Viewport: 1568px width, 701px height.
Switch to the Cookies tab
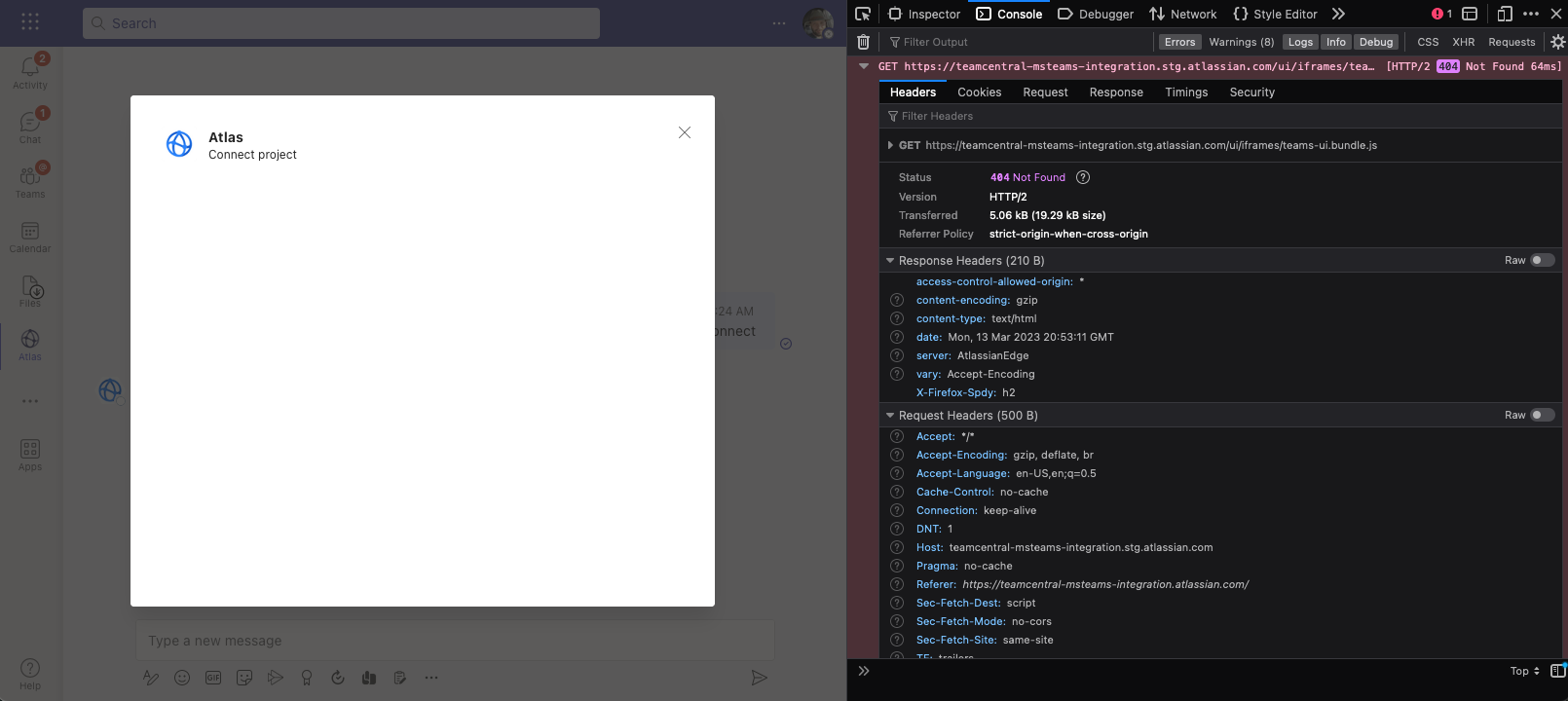pyautogui.click(x=979, y=92)
